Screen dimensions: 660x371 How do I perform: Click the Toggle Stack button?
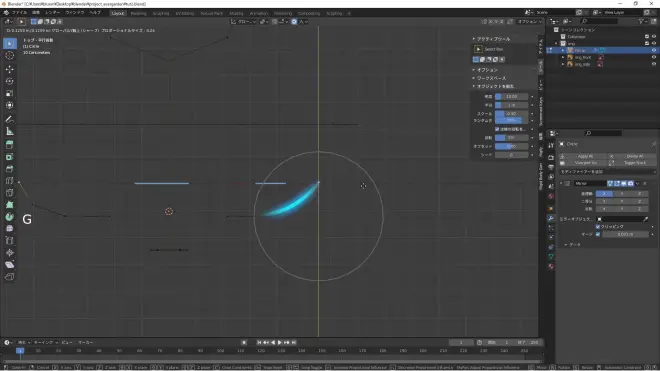(634, 163)
